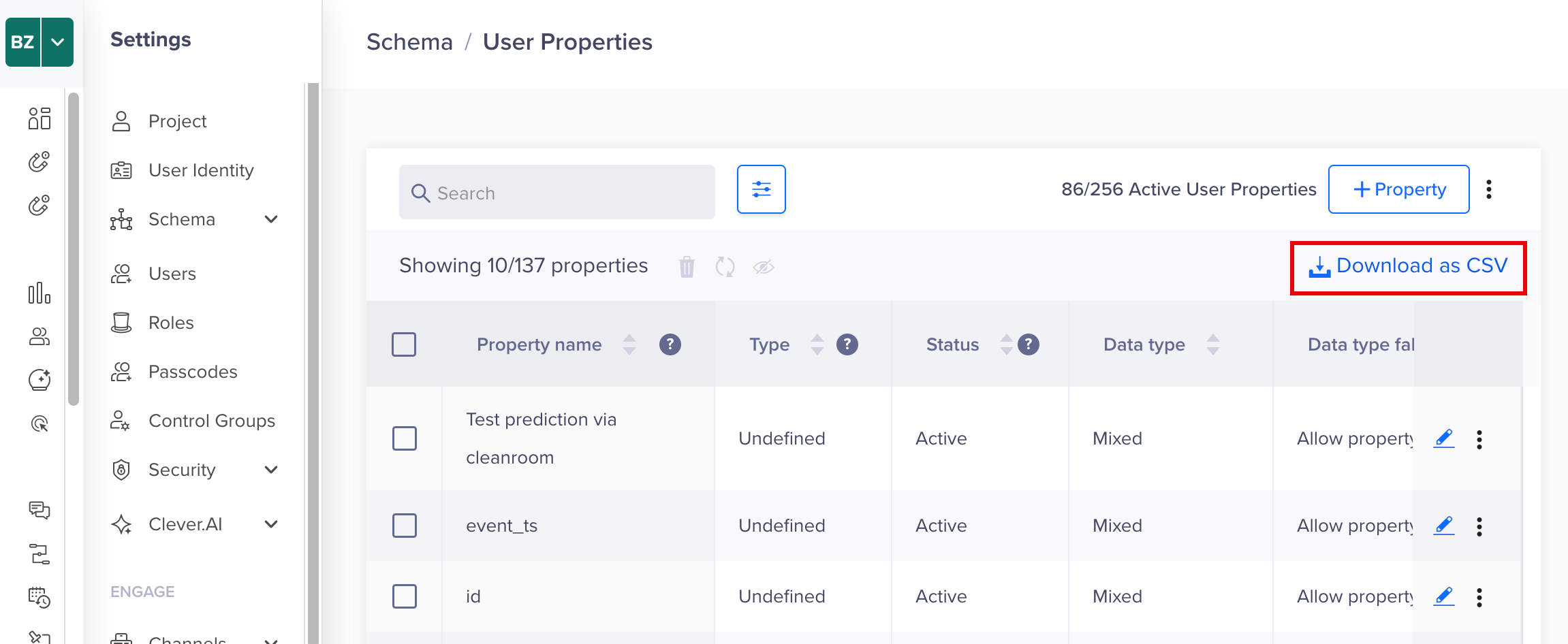The width and height of the screenshot is (1568, 644).
Task: Open the dashboard boards icon in left rail
Action: [x=40, y=118]
